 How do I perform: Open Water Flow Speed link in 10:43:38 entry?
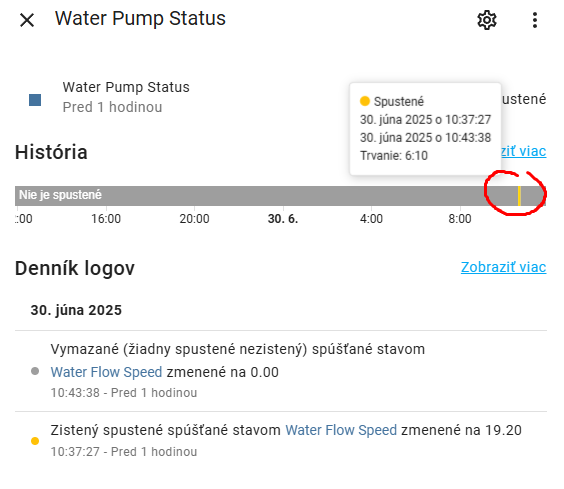[x=106, y=372]
